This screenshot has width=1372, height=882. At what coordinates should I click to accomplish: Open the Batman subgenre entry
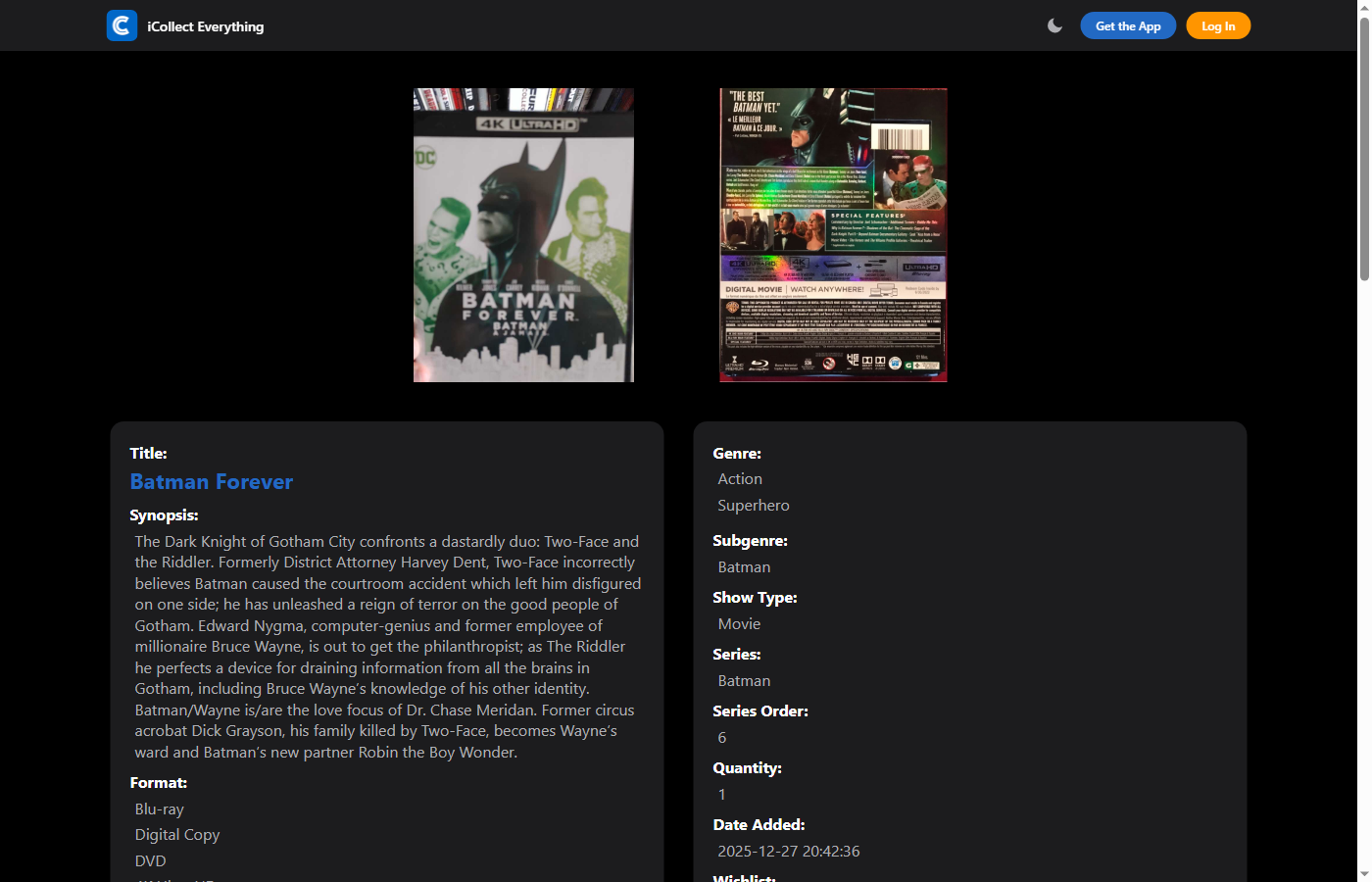(x=743, y=566)
